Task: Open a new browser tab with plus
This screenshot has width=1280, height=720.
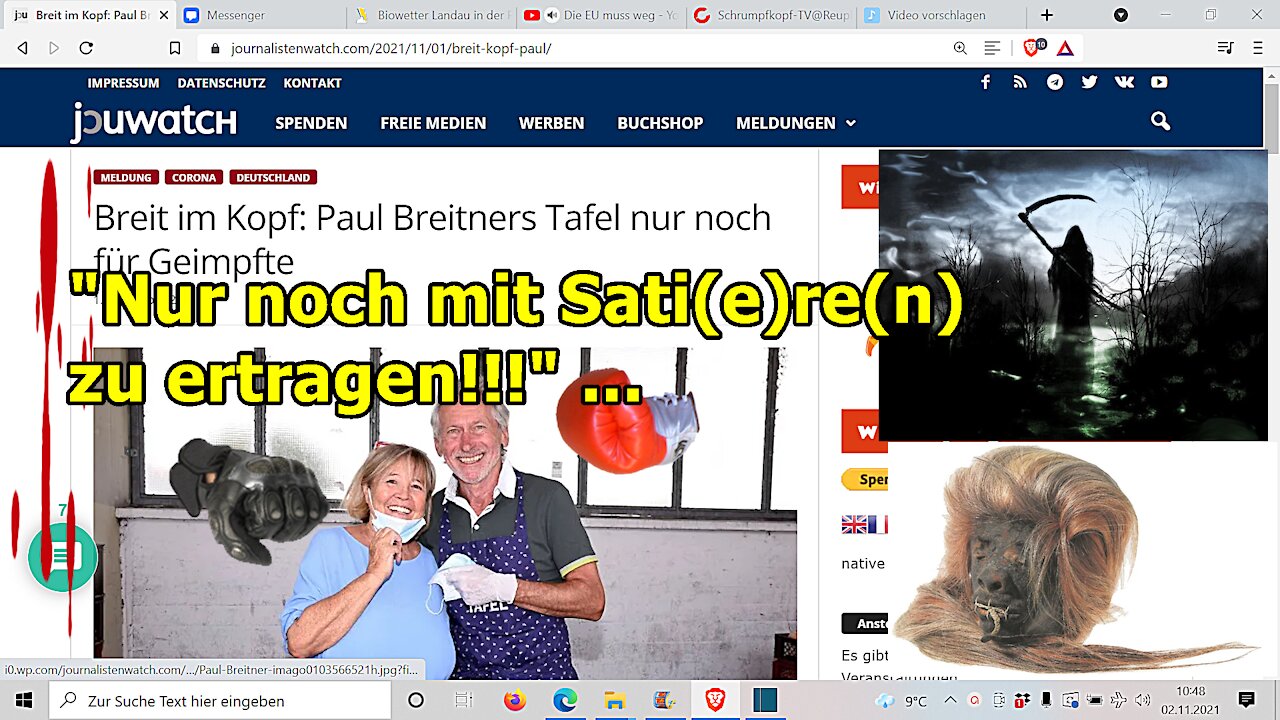Action: coord(1047,15)
